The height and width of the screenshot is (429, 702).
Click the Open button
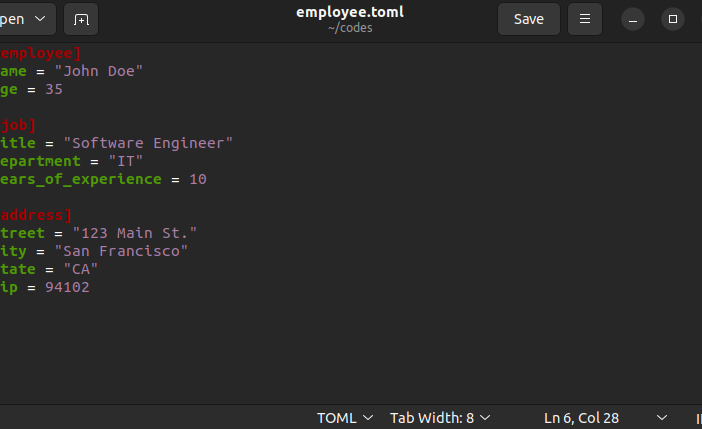point(13,19)
